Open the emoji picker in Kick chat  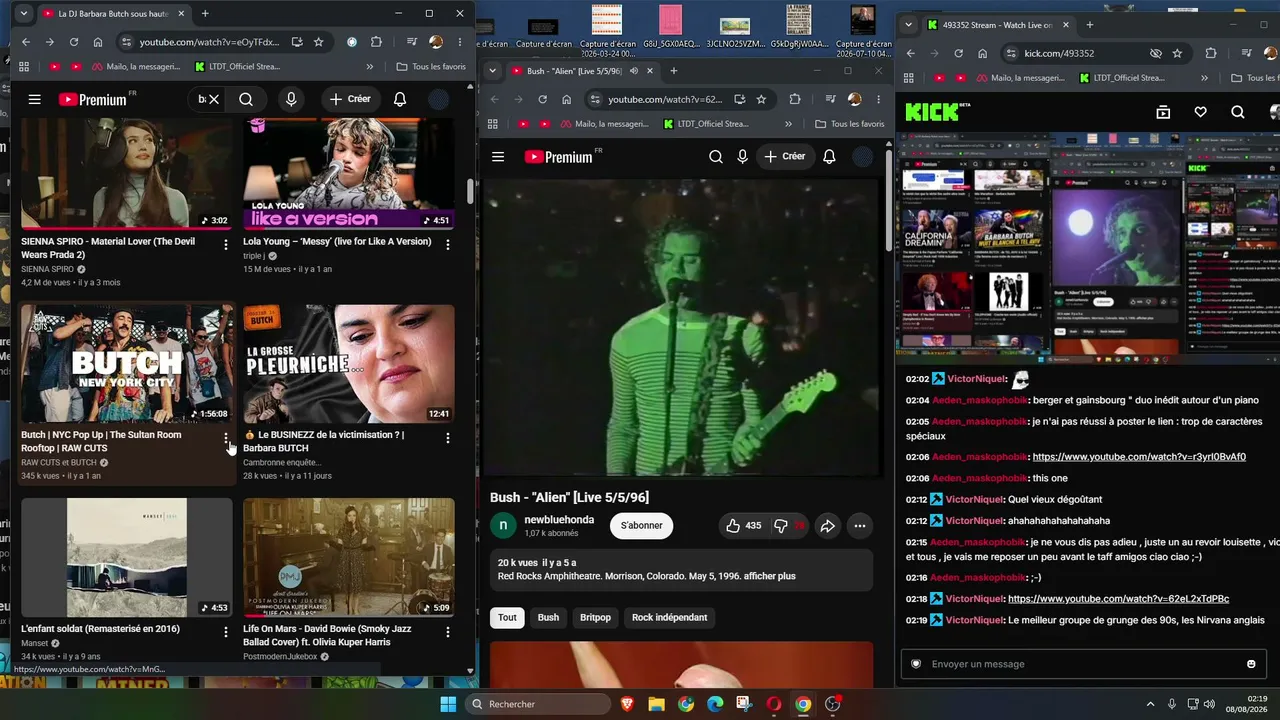click(1251, 664)
